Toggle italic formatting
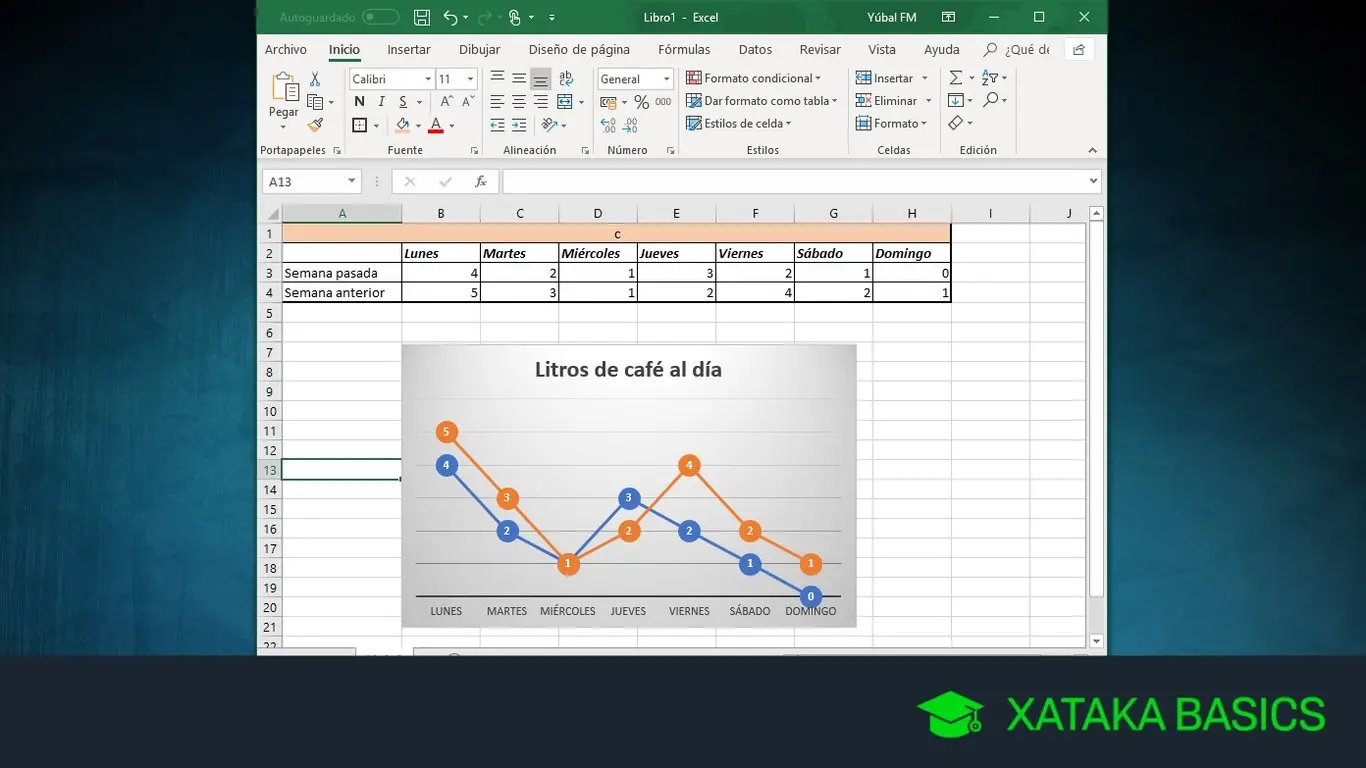This screenshot has width=1366, height=768. point(381,102)
